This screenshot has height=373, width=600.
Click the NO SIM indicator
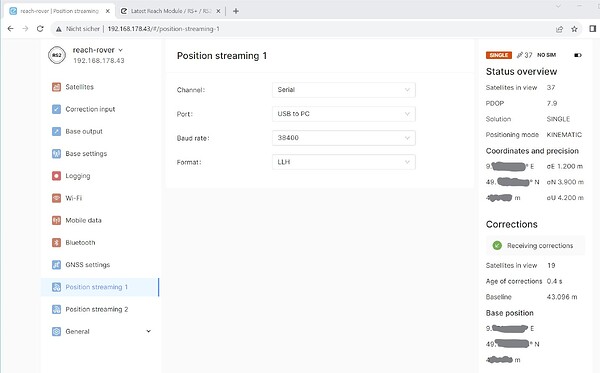546,55
